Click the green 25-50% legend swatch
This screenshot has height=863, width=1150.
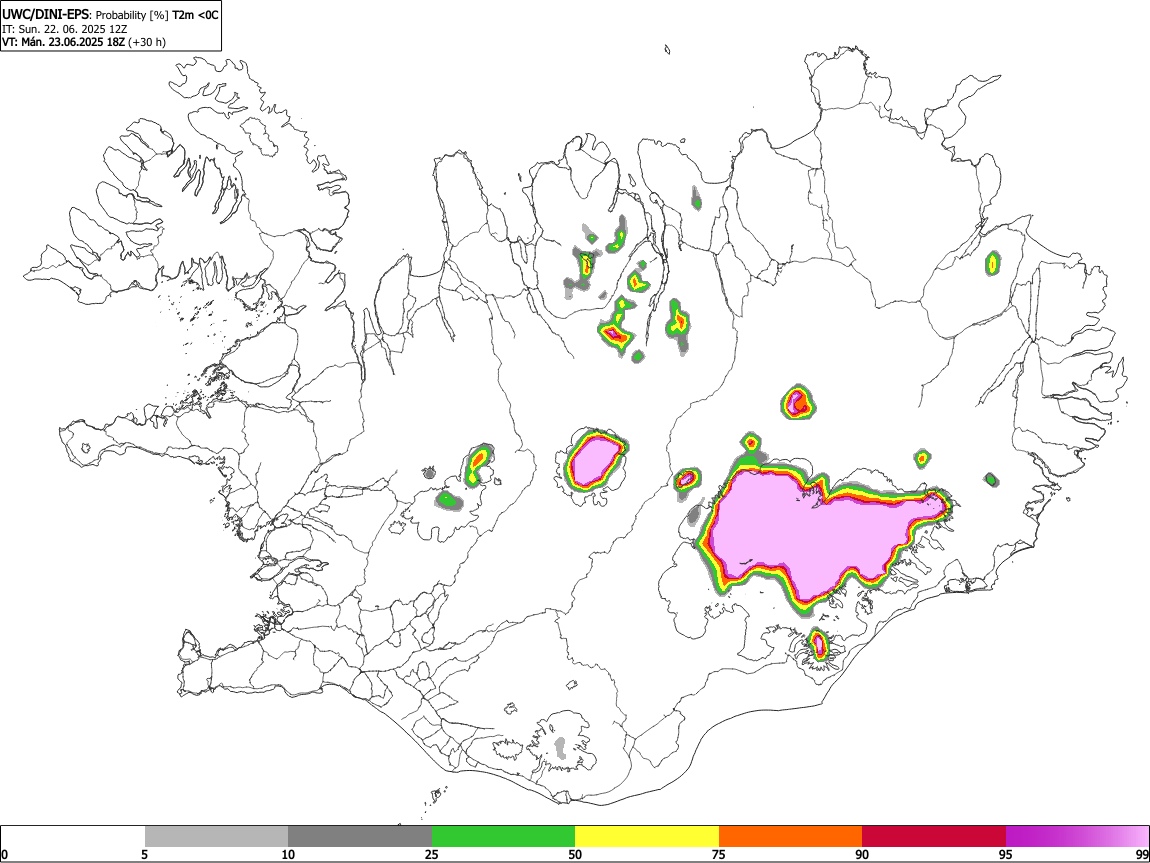[x=503, y=837]
